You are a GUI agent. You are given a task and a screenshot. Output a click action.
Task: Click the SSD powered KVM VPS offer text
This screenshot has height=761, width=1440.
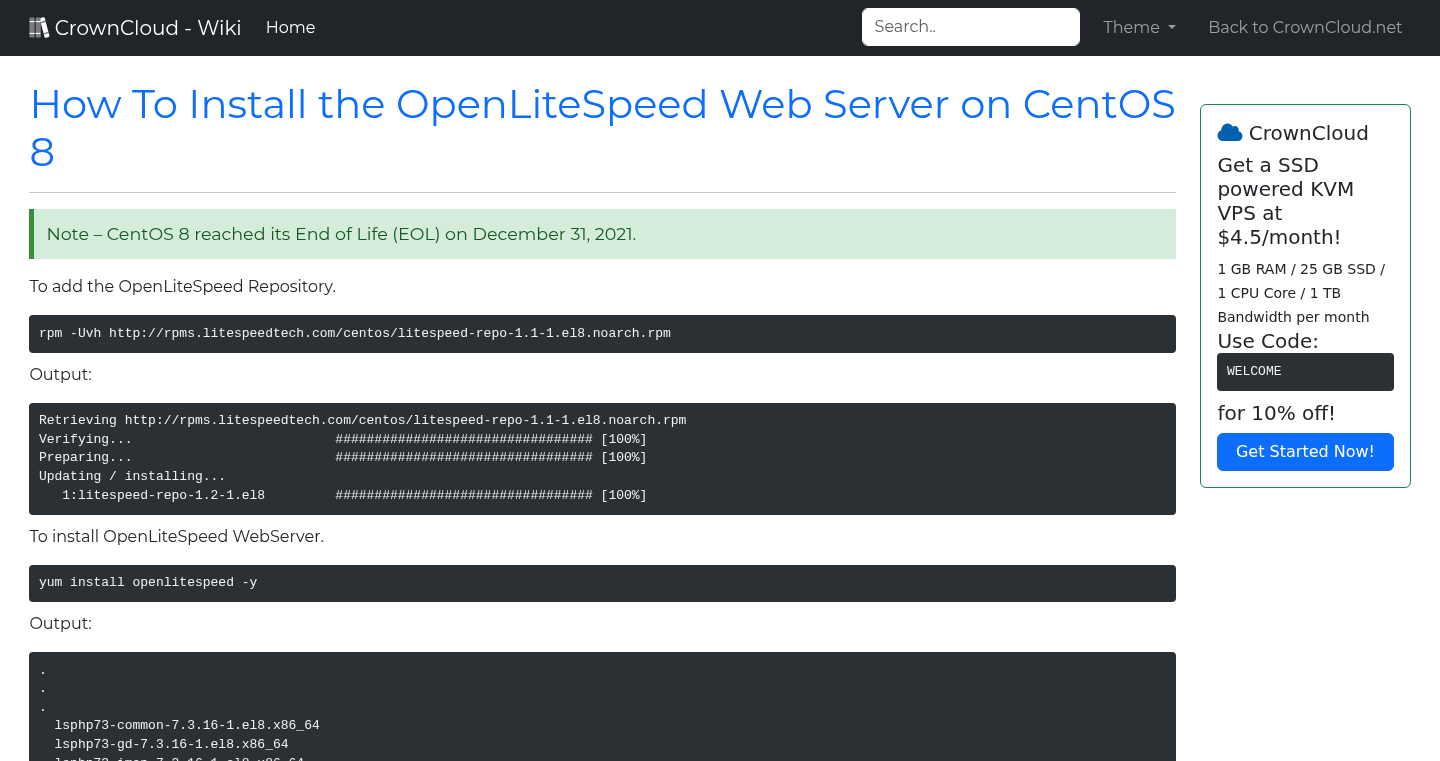[x=1285, y=201]
